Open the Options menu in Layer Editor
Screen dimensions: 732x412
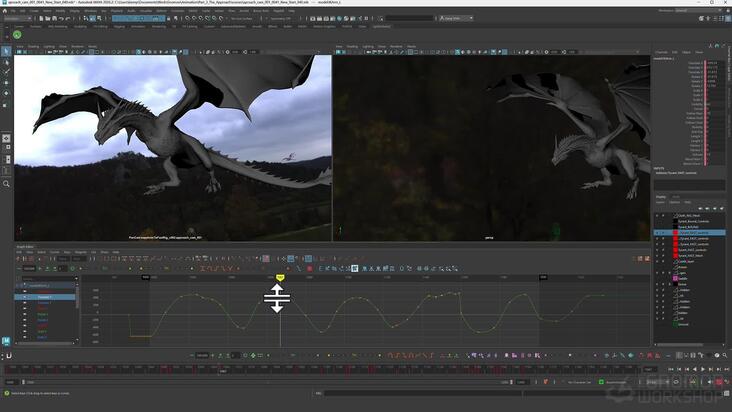coord(675,203)
